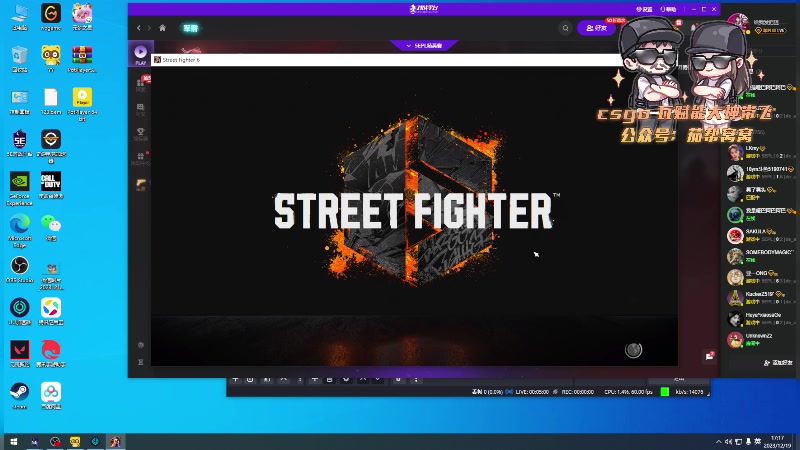800x450 pixels.
Task: Select friend LKmy in friends list
Action: 761,152
